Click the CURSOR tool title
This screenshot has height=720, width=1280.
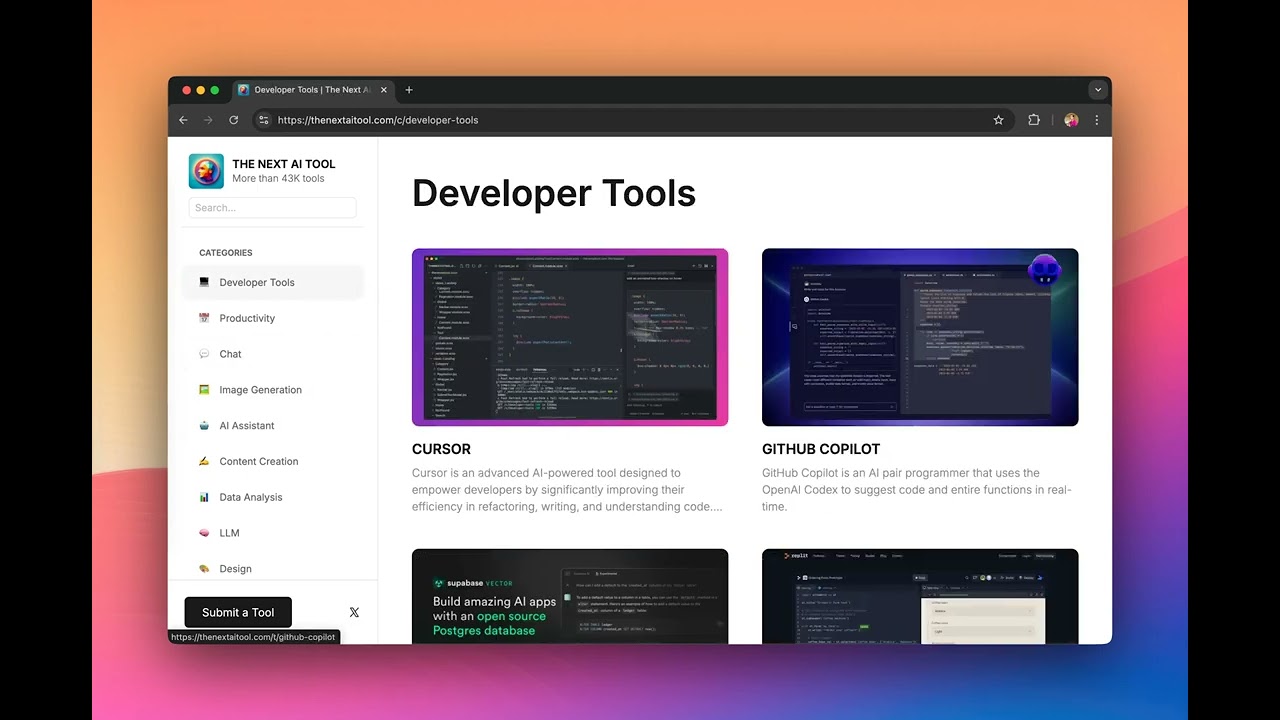[x=441, y=449]
